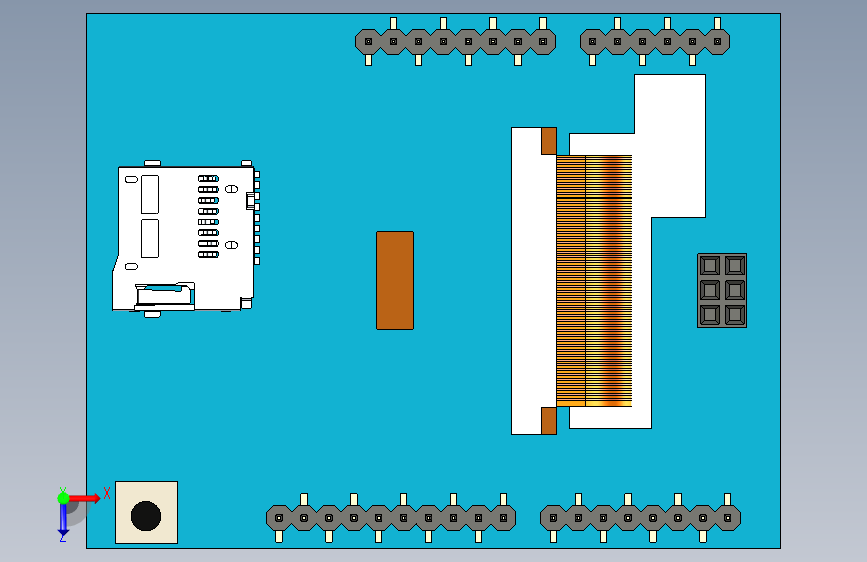The image size is (867, 562).
Task: Select the upper orange latch tab on FPC connector
Action: tap(549, 141)
